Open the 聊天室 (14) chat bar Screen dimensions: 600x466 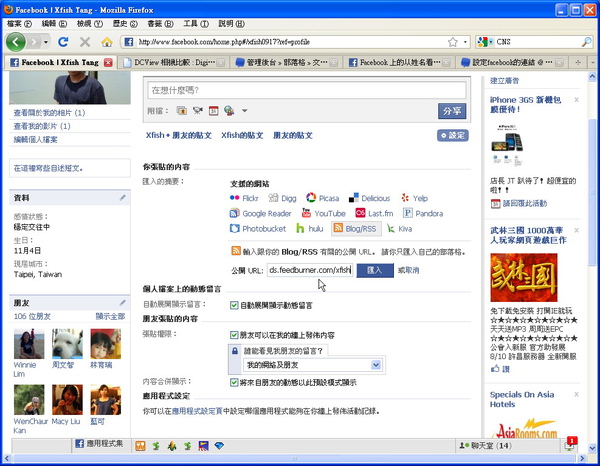click(486, 445)
